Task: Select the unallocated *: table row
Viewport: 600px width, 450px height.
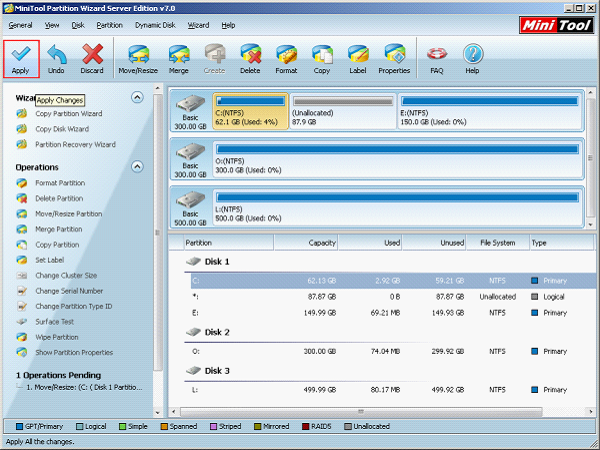Action: coord(393,297)
